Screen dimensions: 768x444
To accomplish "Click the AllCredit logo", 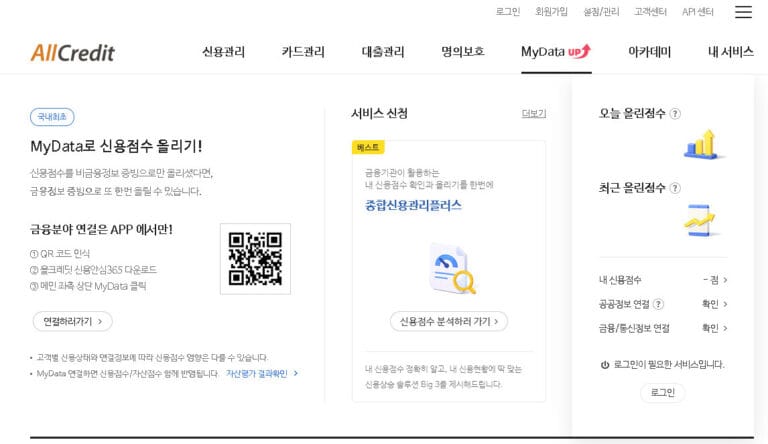I will (x=72, y=52).
